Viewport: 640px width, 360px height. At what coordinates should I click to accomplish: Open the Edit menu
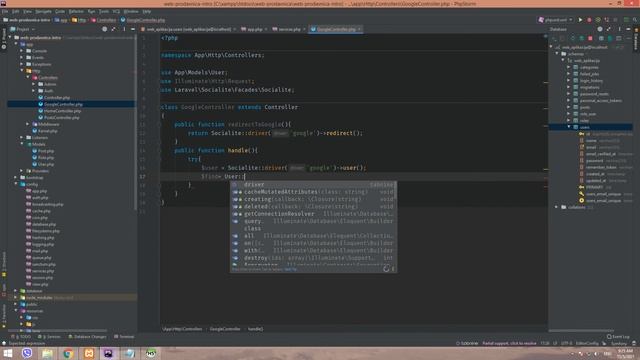point(16,11)
